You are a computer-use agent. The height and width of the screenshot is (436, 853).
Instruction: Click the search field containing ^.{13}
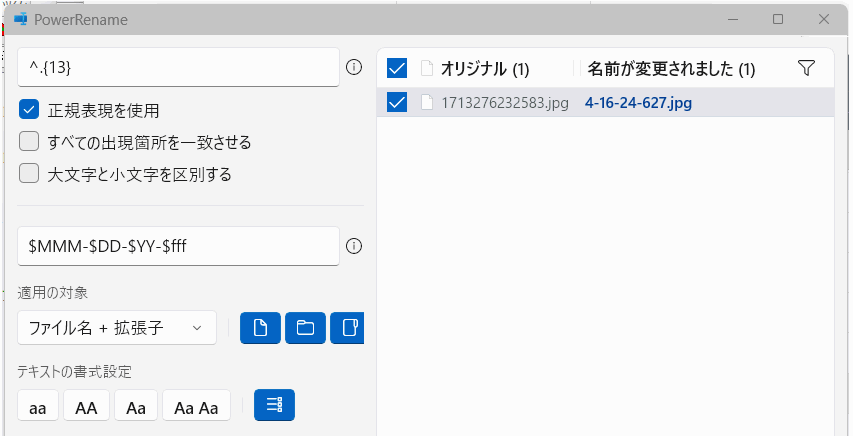pyautogui.click(x=178, y=67)
